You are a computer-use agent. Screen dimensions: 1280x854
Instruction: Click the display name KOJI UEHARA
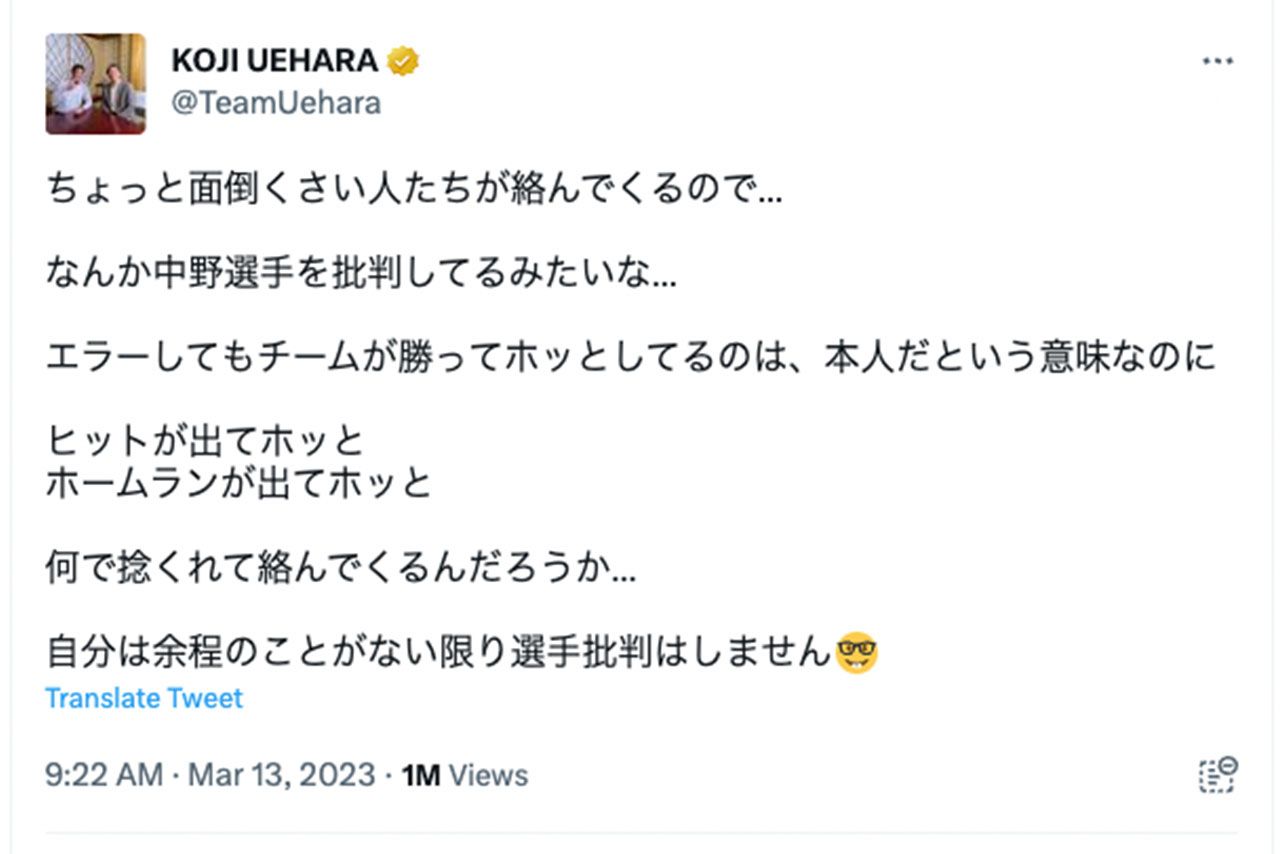[x=275, y=60]
